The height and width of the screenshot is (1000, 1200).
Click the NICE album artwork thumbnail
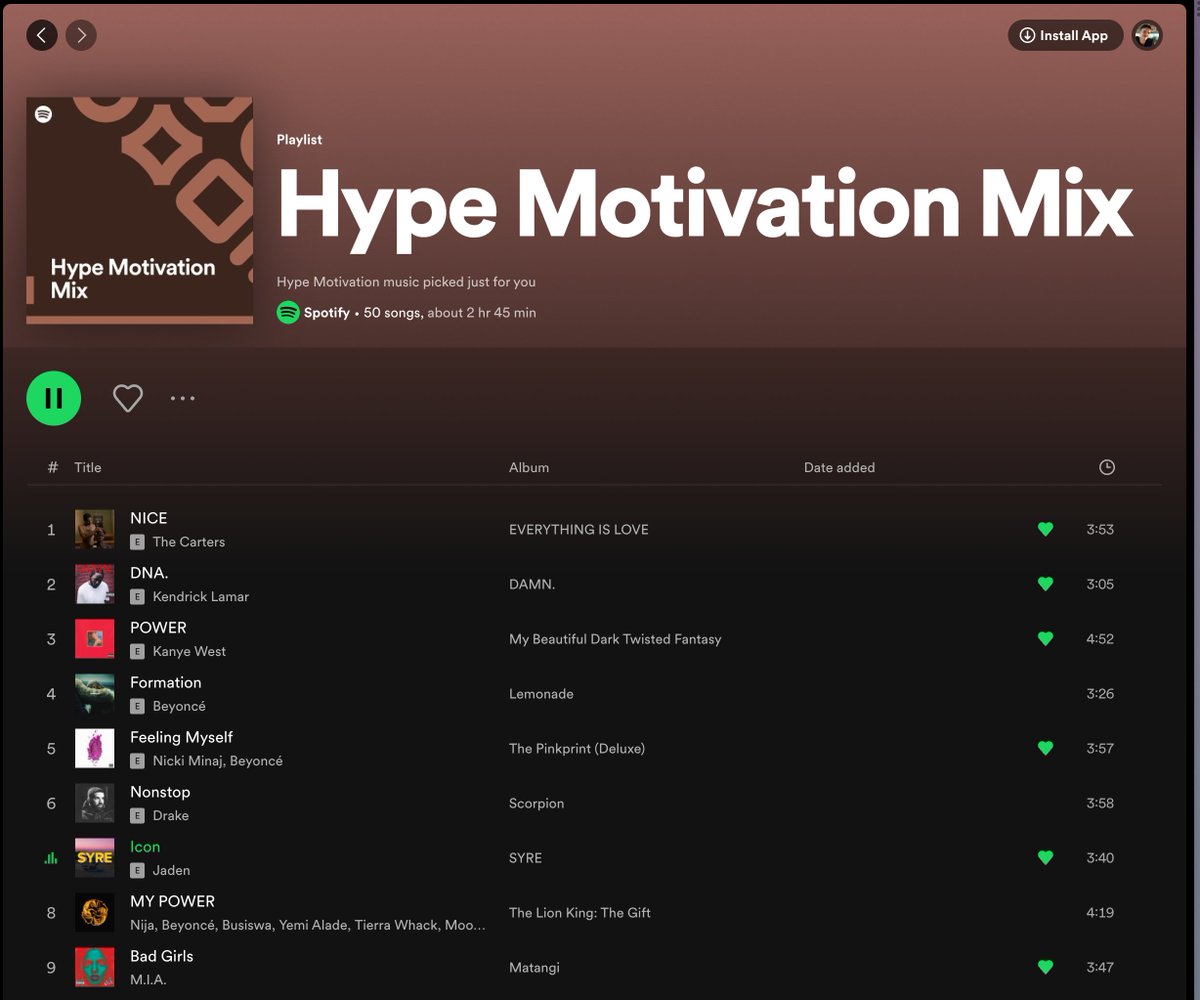point(94,529)
